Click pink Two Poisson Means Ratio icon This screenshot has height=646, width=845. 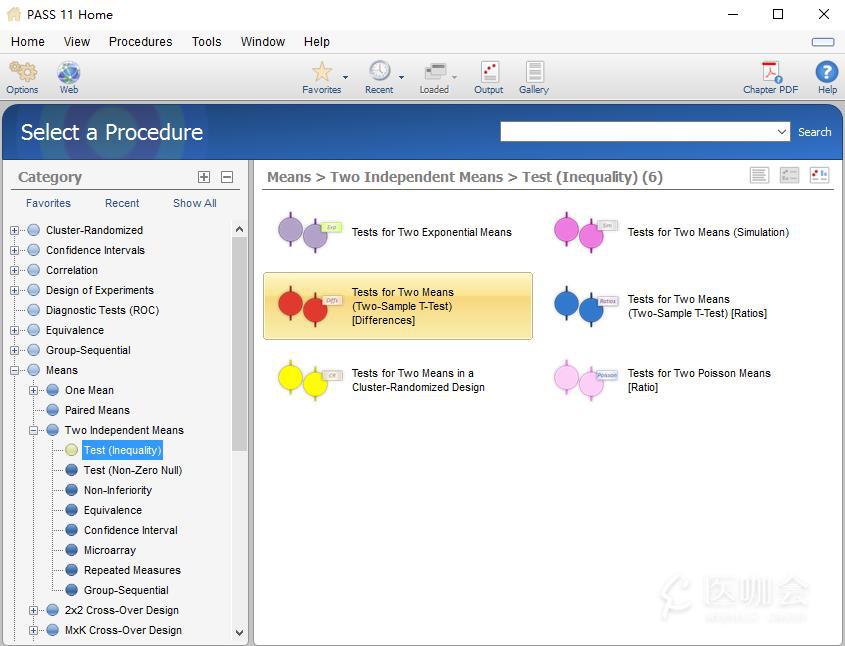pyautogui.click(x=585, y=380)
